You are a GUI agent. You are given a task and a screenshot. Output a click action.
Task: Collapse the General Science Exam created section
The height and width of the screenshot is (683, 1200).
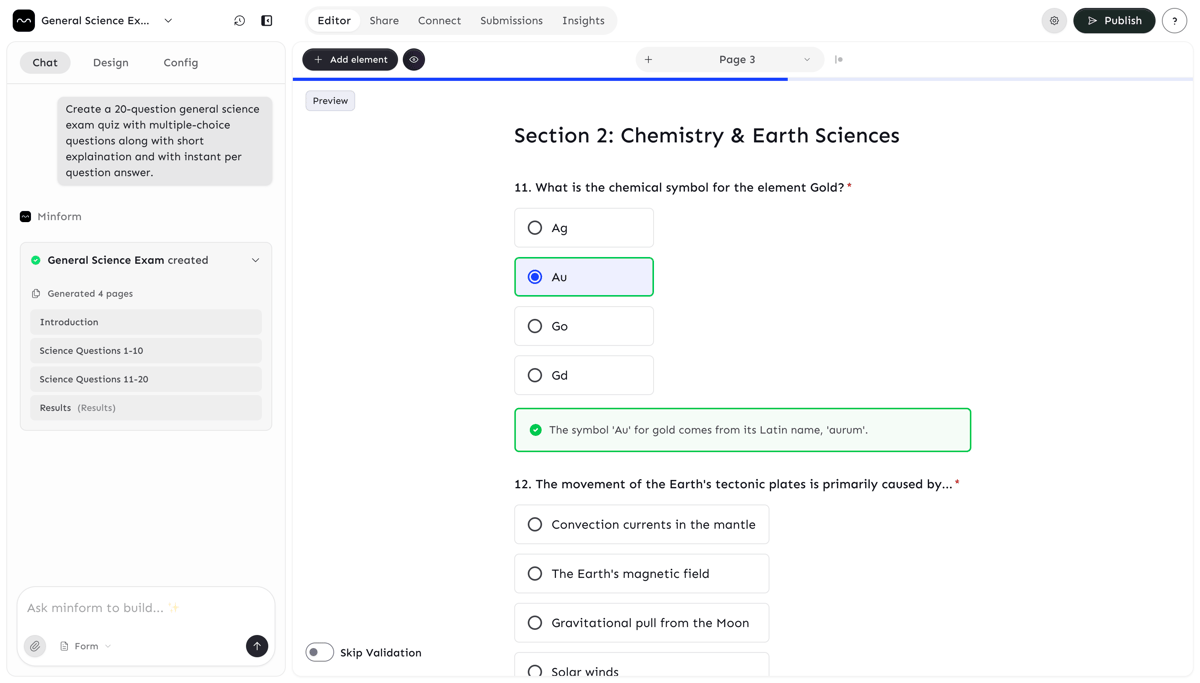255,261
